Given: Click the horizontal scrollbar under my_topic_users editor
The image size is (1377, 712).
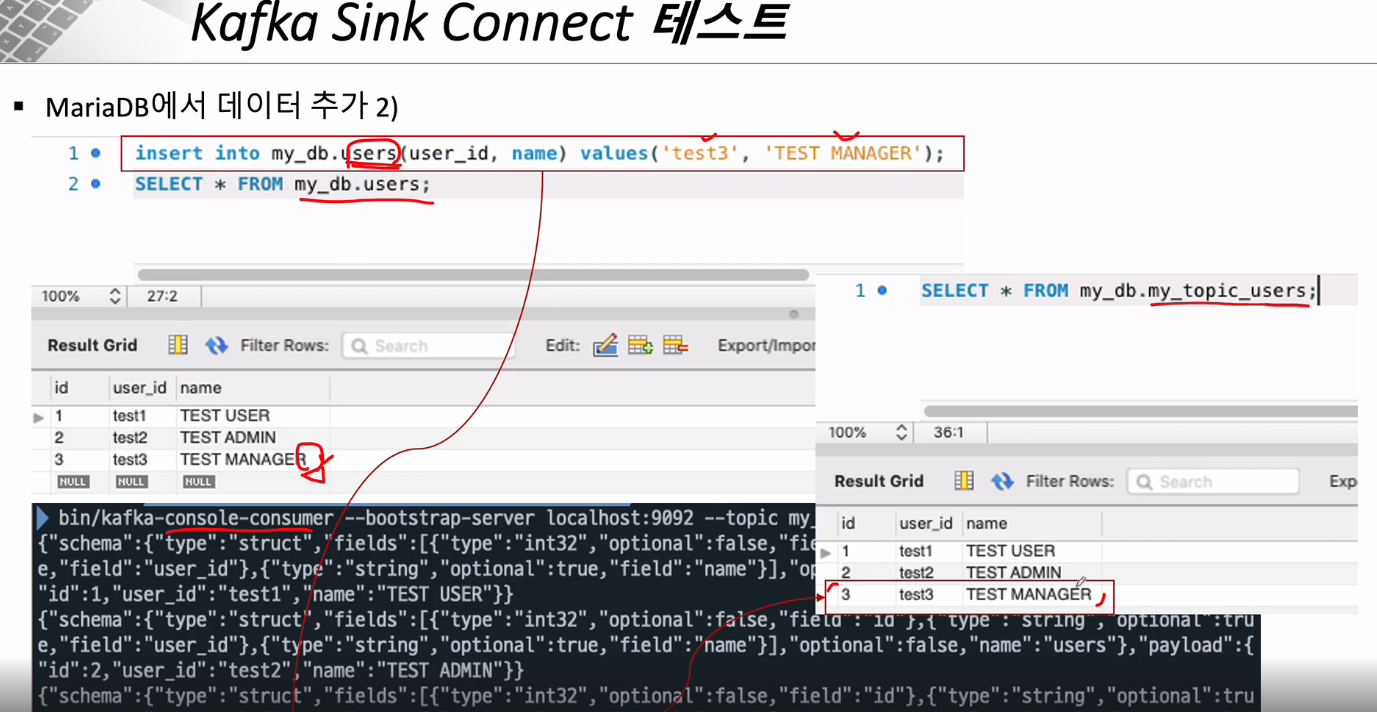Looking at the screenshot, I should pyautogui.click(x=1140, y=411).
